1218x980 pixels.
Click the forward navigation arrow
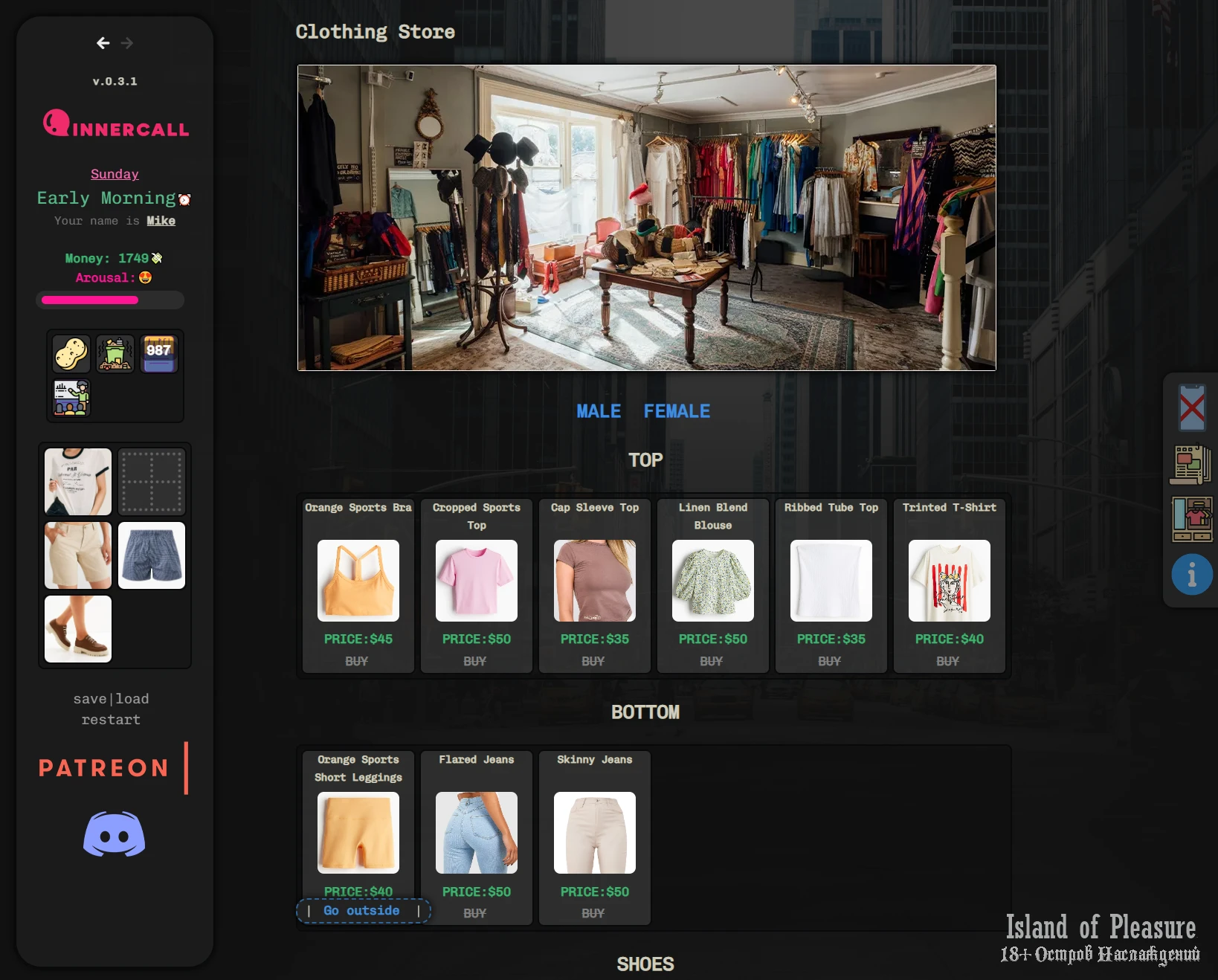(127, 43)
